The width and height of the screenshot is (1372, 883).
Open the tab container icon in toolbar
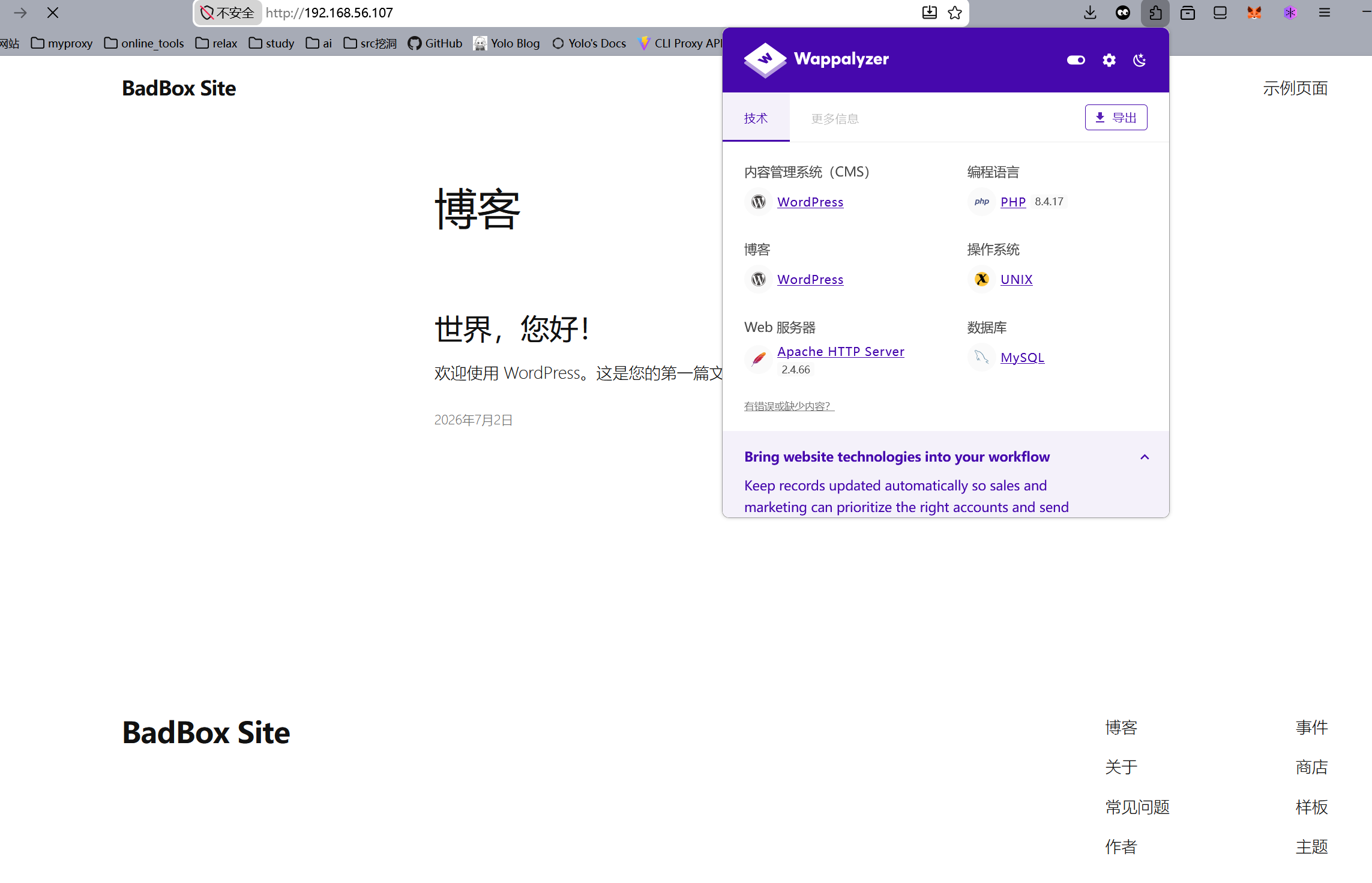[x=1187, y=13]
